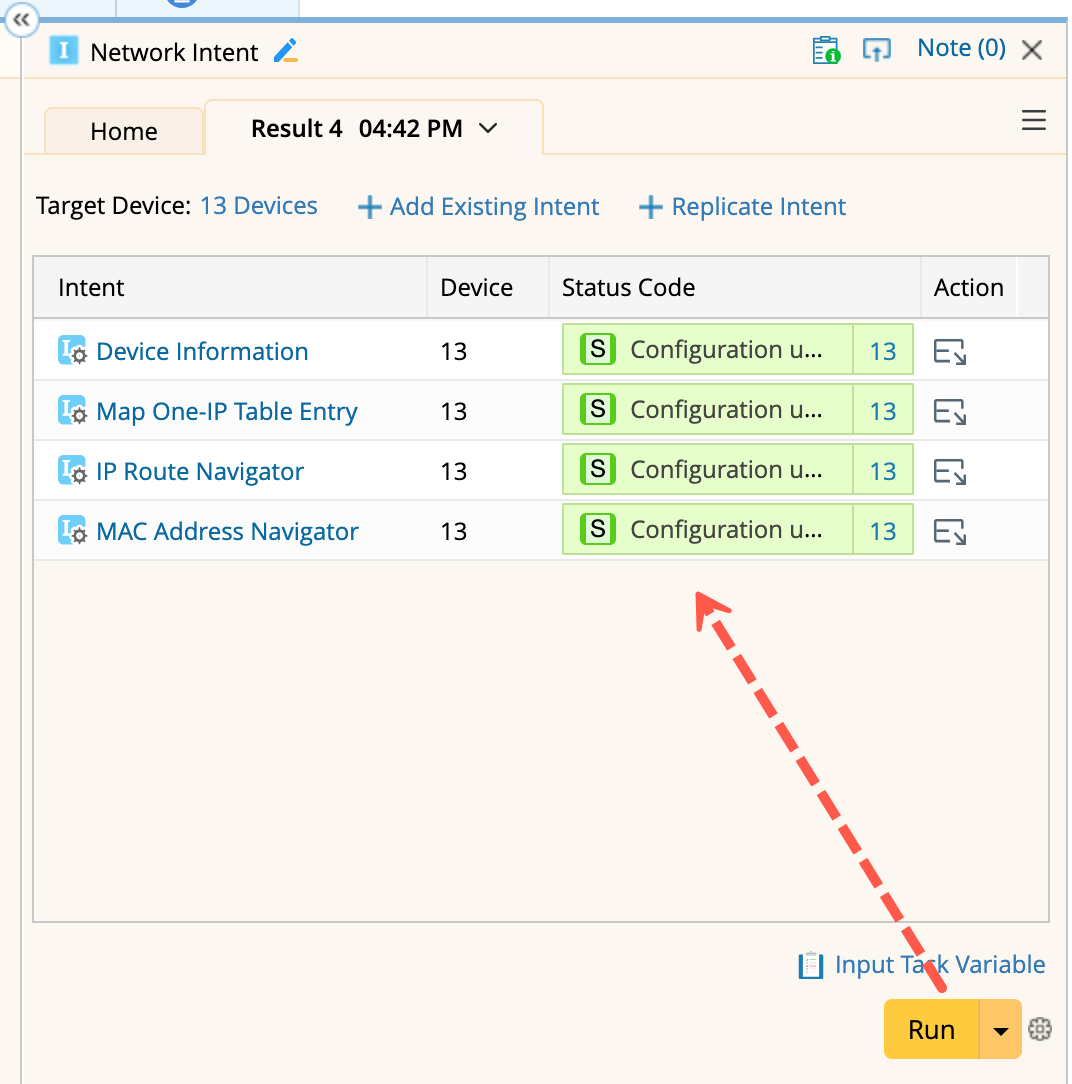Click the status code for Device Information
The image size is (1072, 1084).
708,349
